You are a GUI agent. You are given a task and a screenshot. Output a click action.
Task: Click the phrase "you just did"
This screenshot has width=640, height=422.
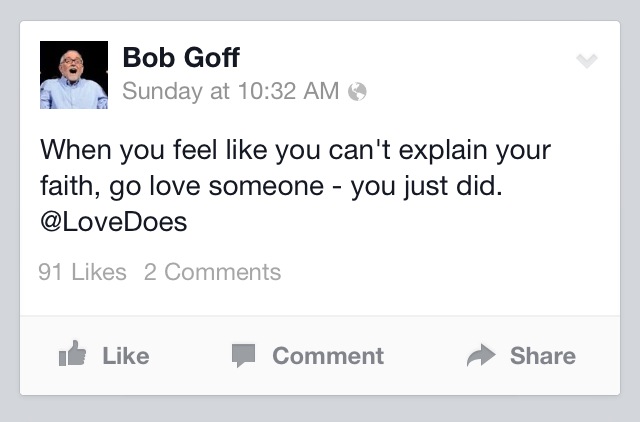tap(443, 188)
